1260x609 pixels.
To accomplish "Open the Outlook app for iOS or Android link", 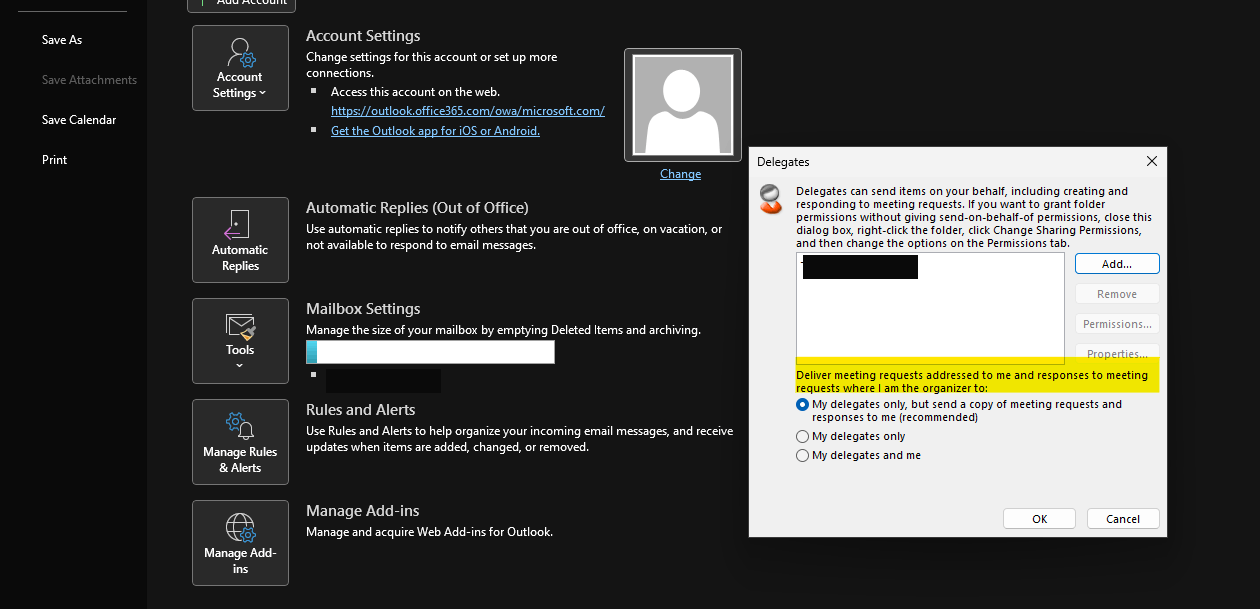I will tap(435, 130).
